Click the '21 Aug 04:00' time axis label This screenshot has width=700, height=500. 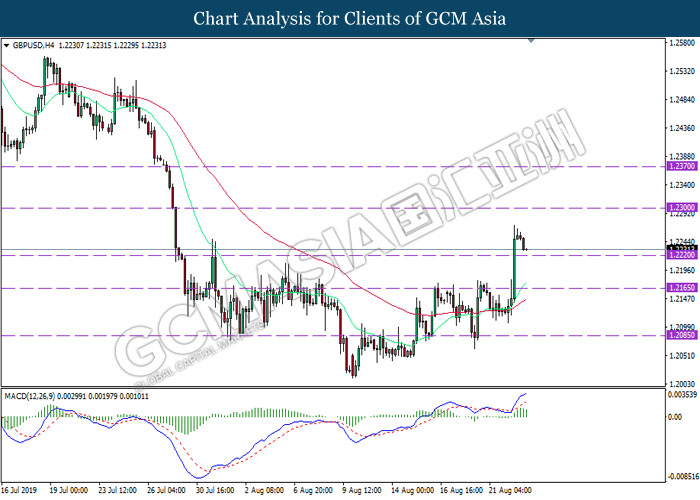510,490
